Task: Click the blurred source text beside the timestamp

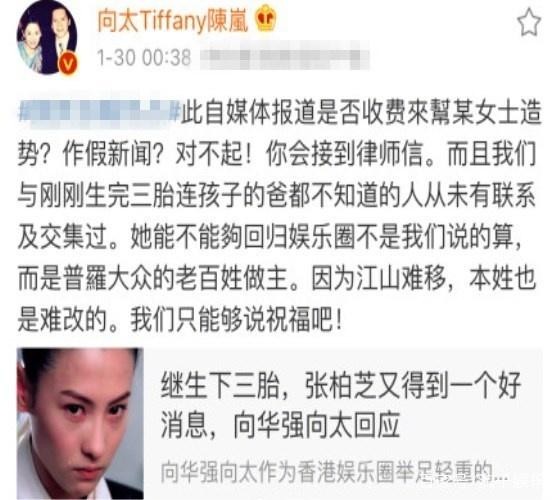Action: pyautogui.click(x=284, y=58)
